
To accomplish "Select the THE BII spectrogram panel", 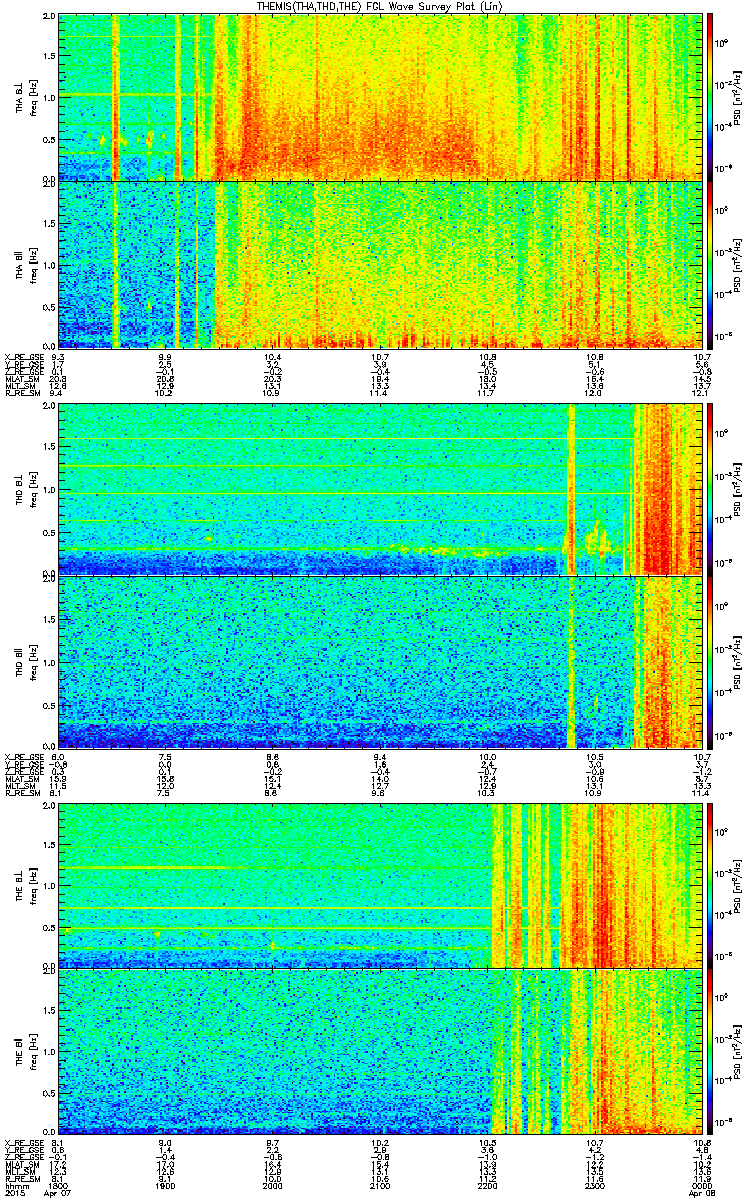I will point(379,1051).
